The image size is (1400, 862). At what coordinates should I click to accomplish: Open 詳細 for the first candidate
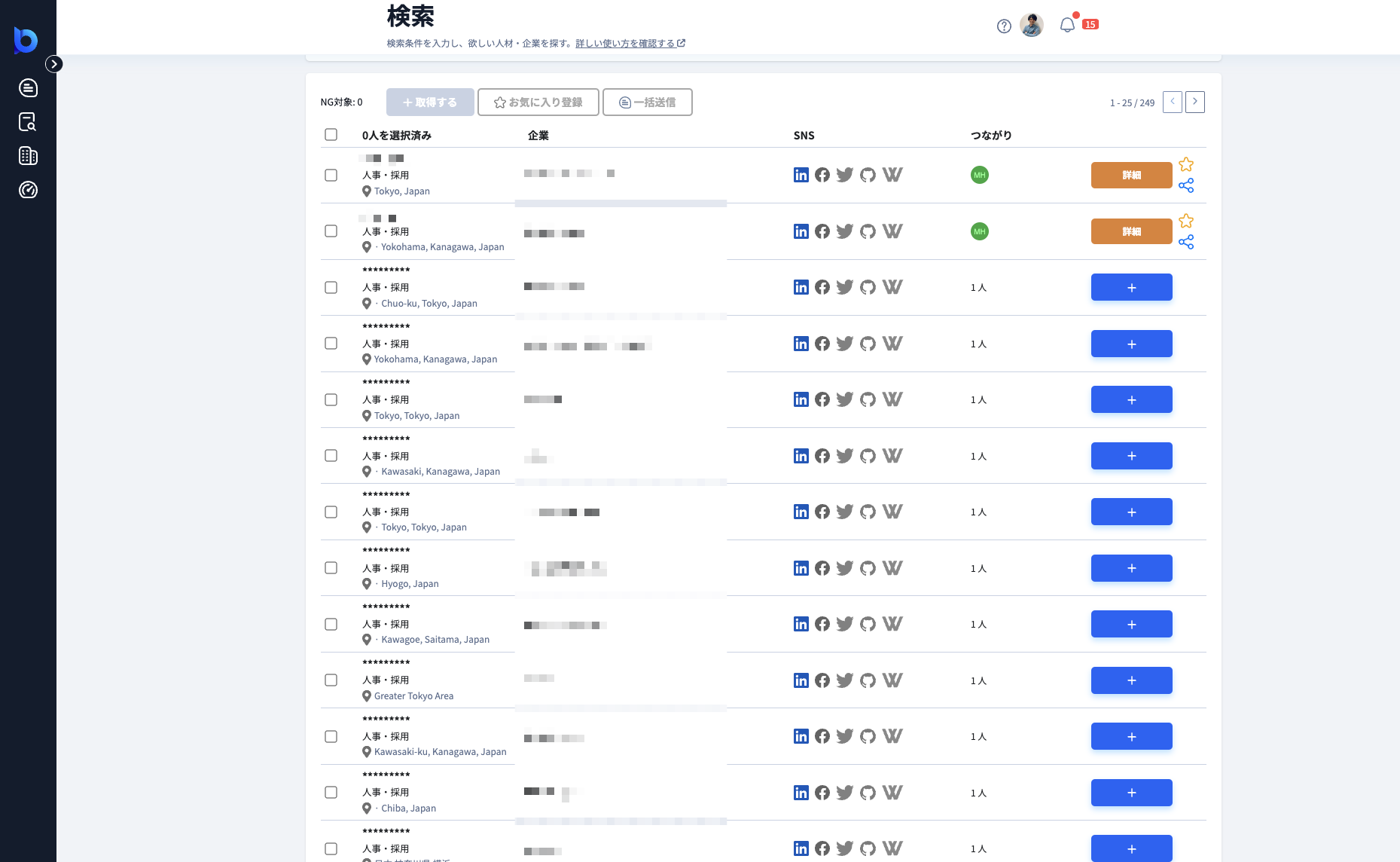coord(1131,175)
